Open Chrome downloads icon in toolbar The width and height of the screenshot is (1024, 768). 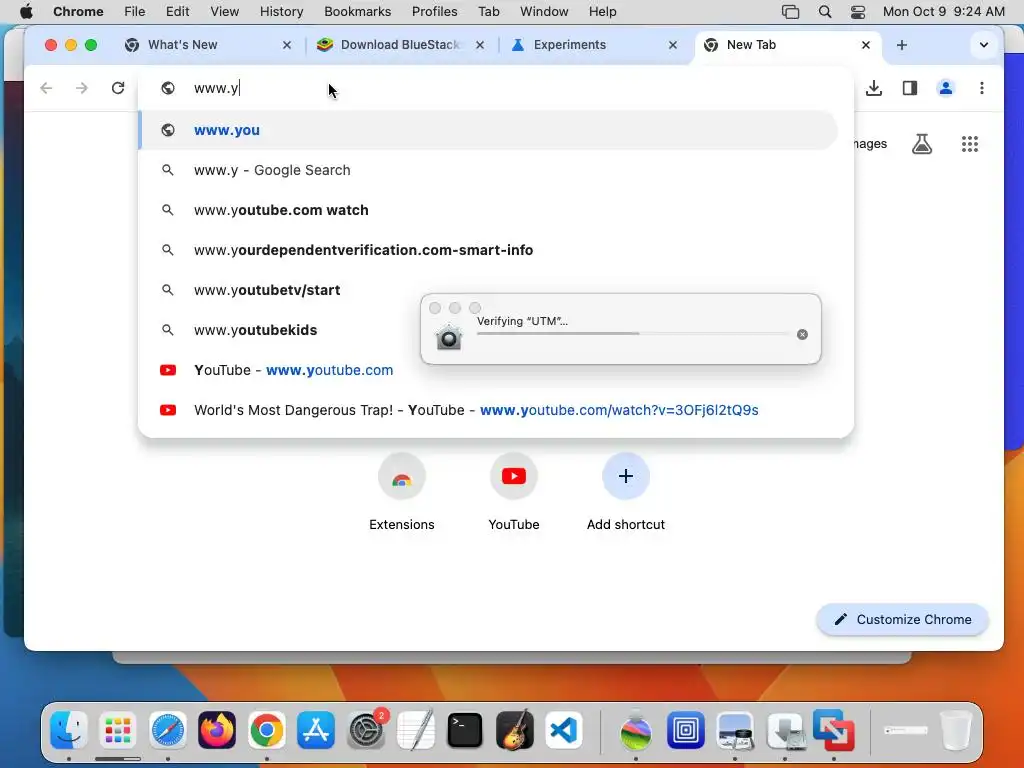[x=874, y=88]
